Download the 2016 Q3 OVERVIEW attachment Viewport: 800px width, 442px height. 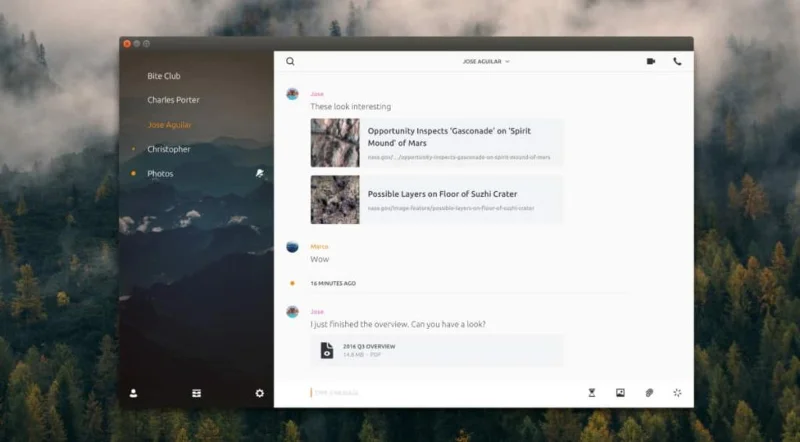pos(437,350)
